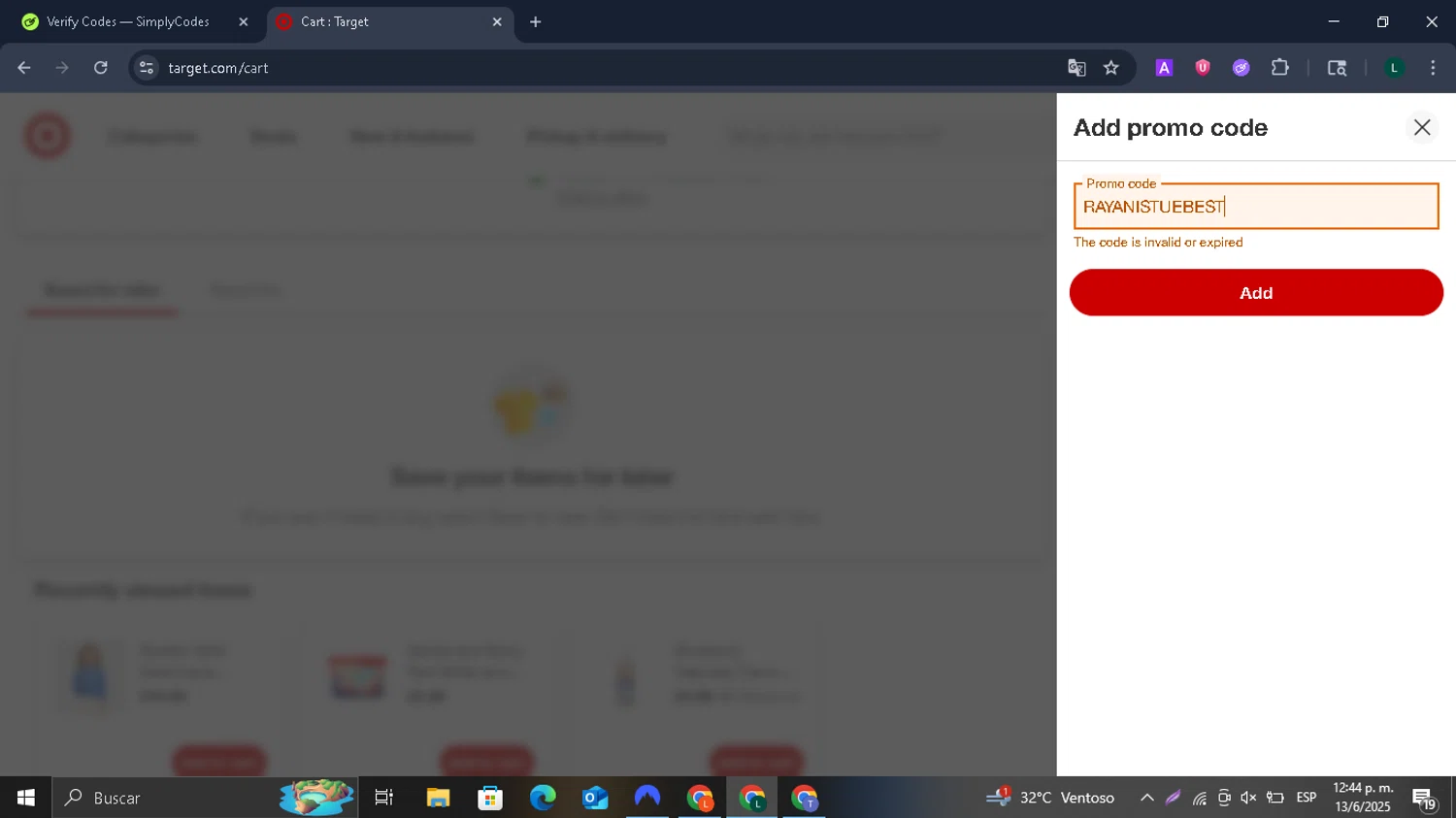Close the Verify Codes — SimplyCodes tab
Viewport: 1456px width, 818px height.
tap(244, 21)
